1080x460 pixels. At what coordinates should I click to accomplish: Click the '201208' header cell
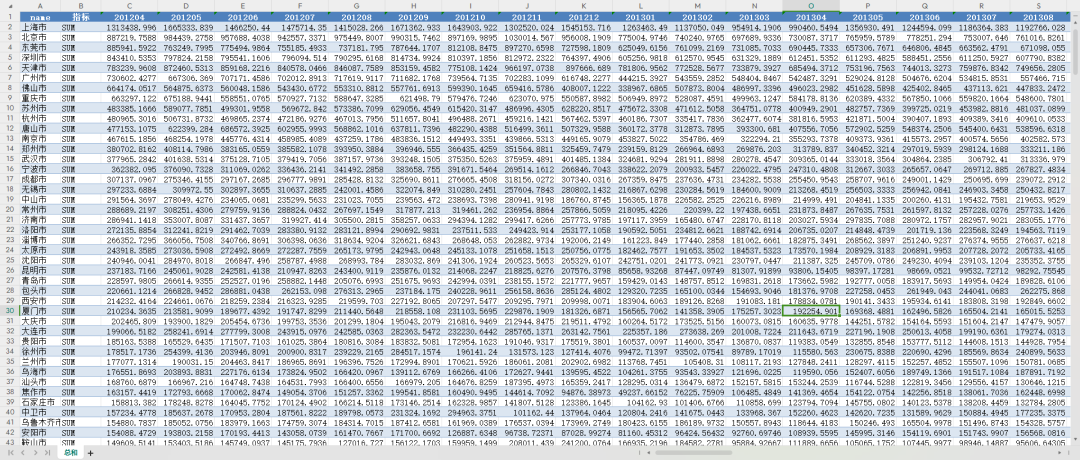point(356,16)
